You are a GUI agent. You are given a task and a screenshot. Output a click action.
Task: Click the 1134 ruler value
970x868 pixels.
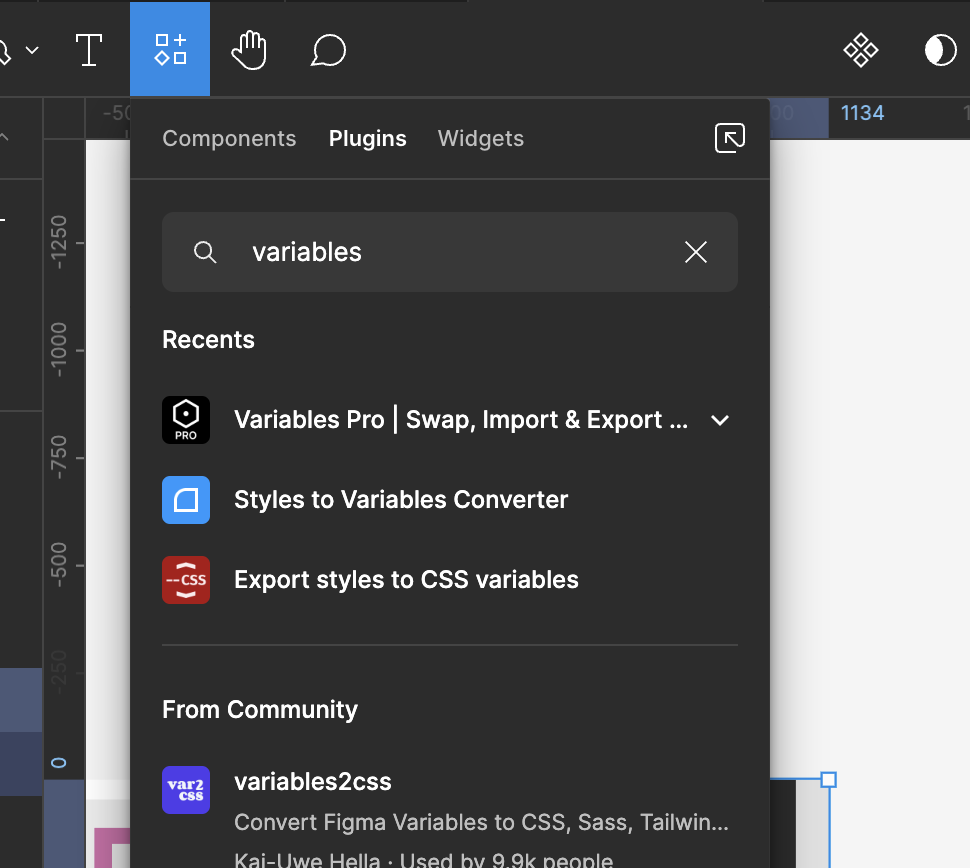pos(862,113)
